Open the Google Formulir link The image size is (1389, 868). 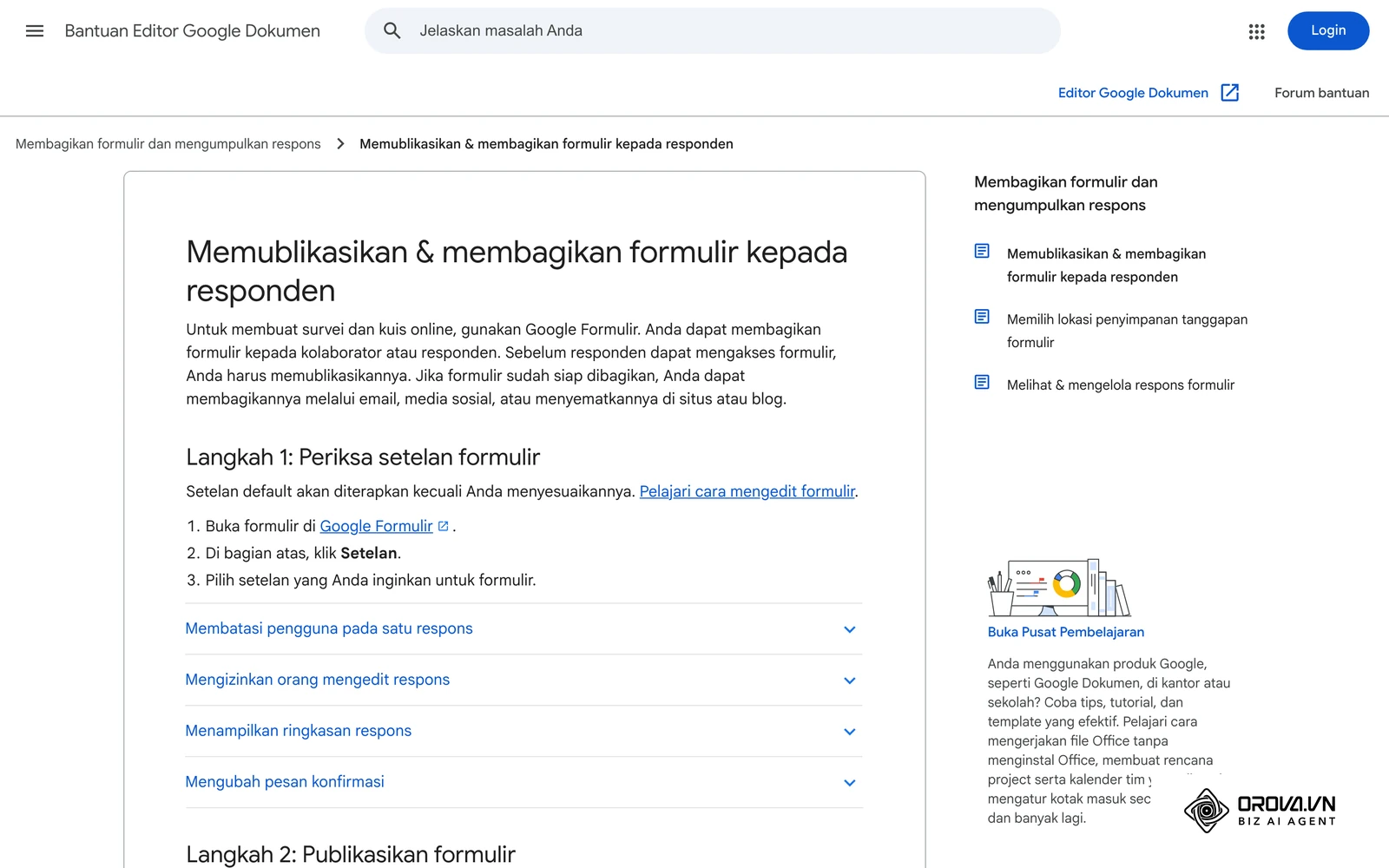376,526
